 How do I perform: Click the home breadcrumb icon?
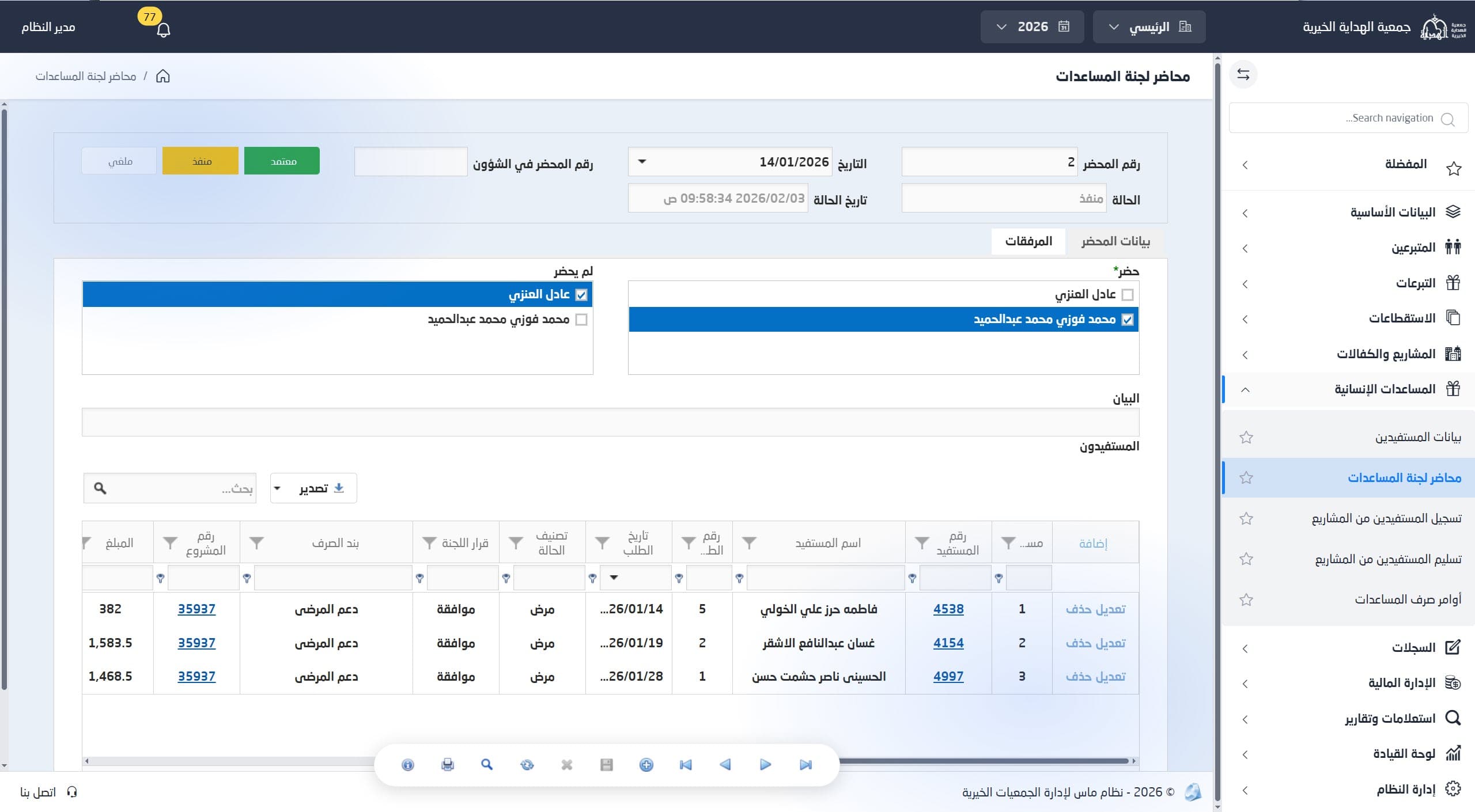tap(163, 76)
